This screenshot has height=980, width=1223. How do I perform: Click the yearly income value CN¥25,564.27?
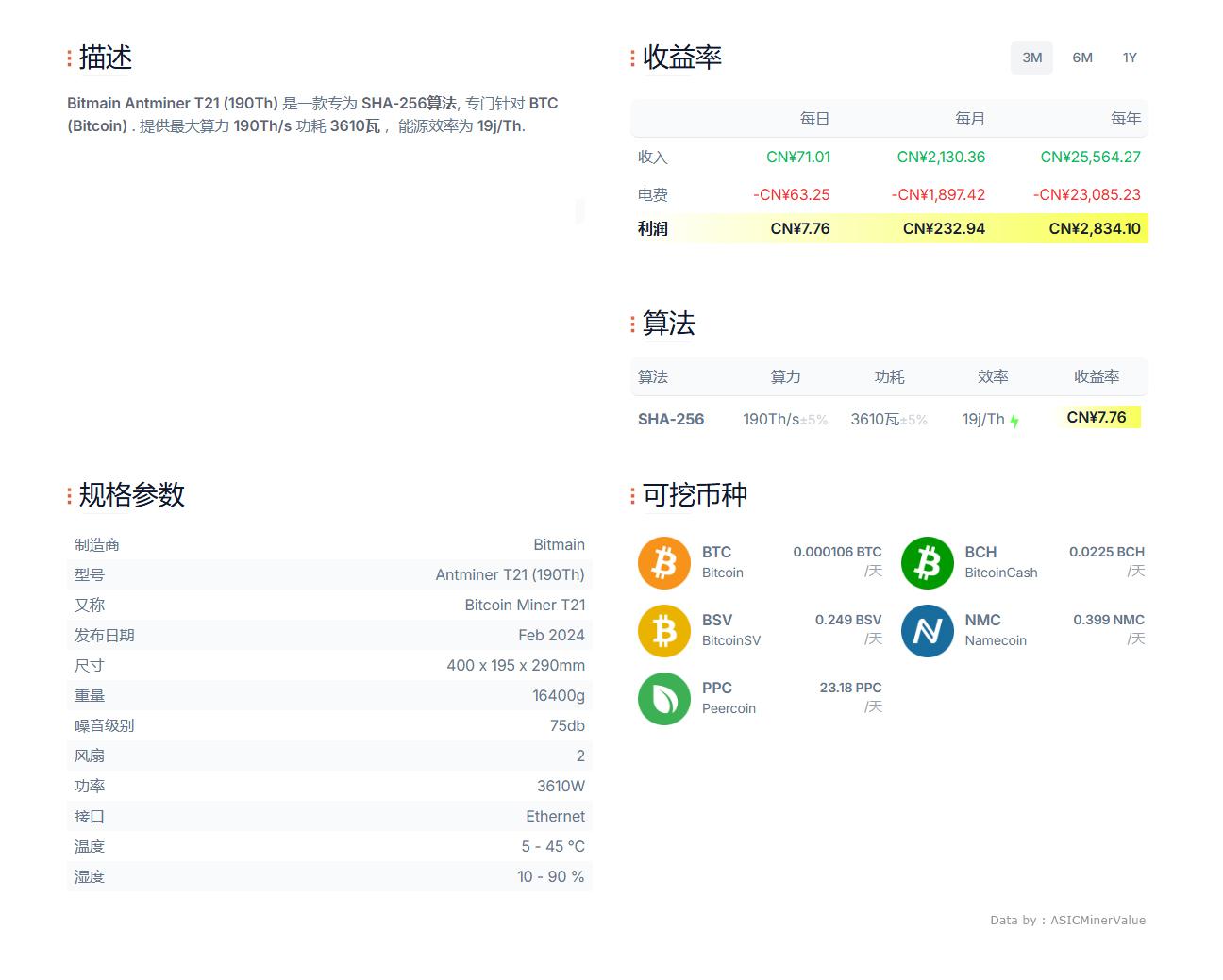1090,157
